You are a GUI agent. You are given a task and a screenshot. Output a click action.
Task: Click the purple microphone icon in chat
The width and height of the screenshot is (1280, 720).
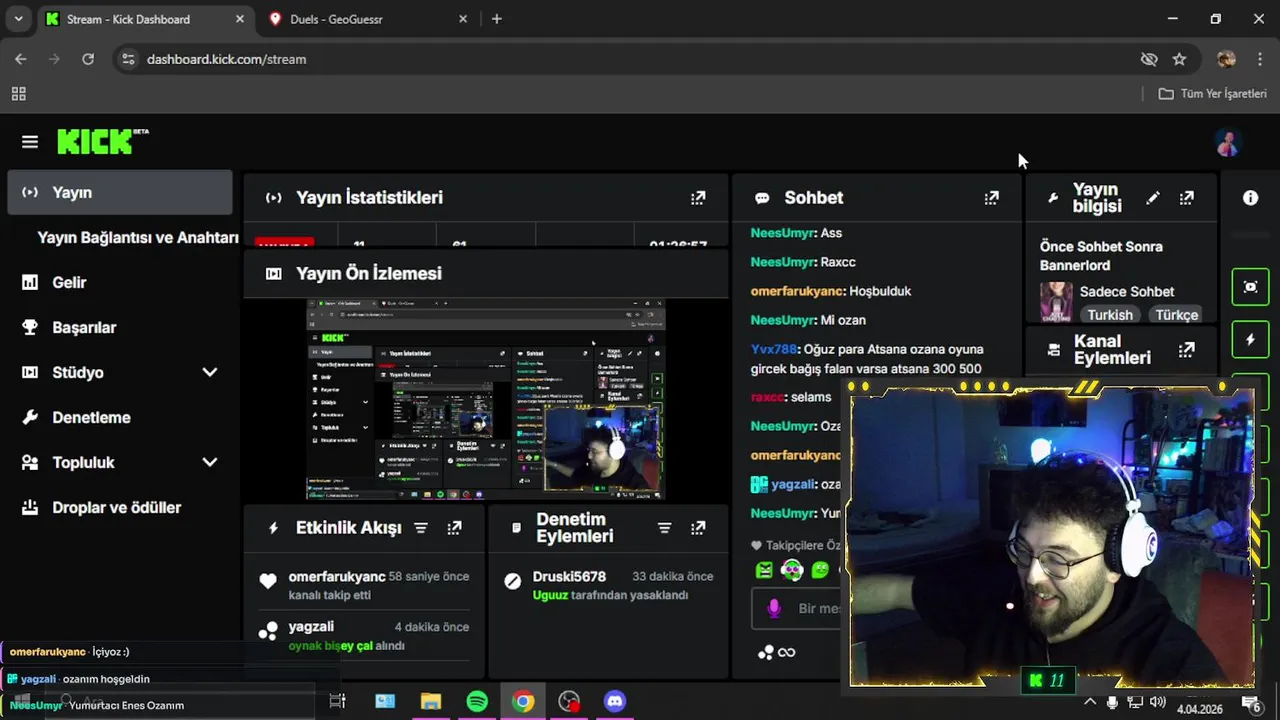[773, 608]
